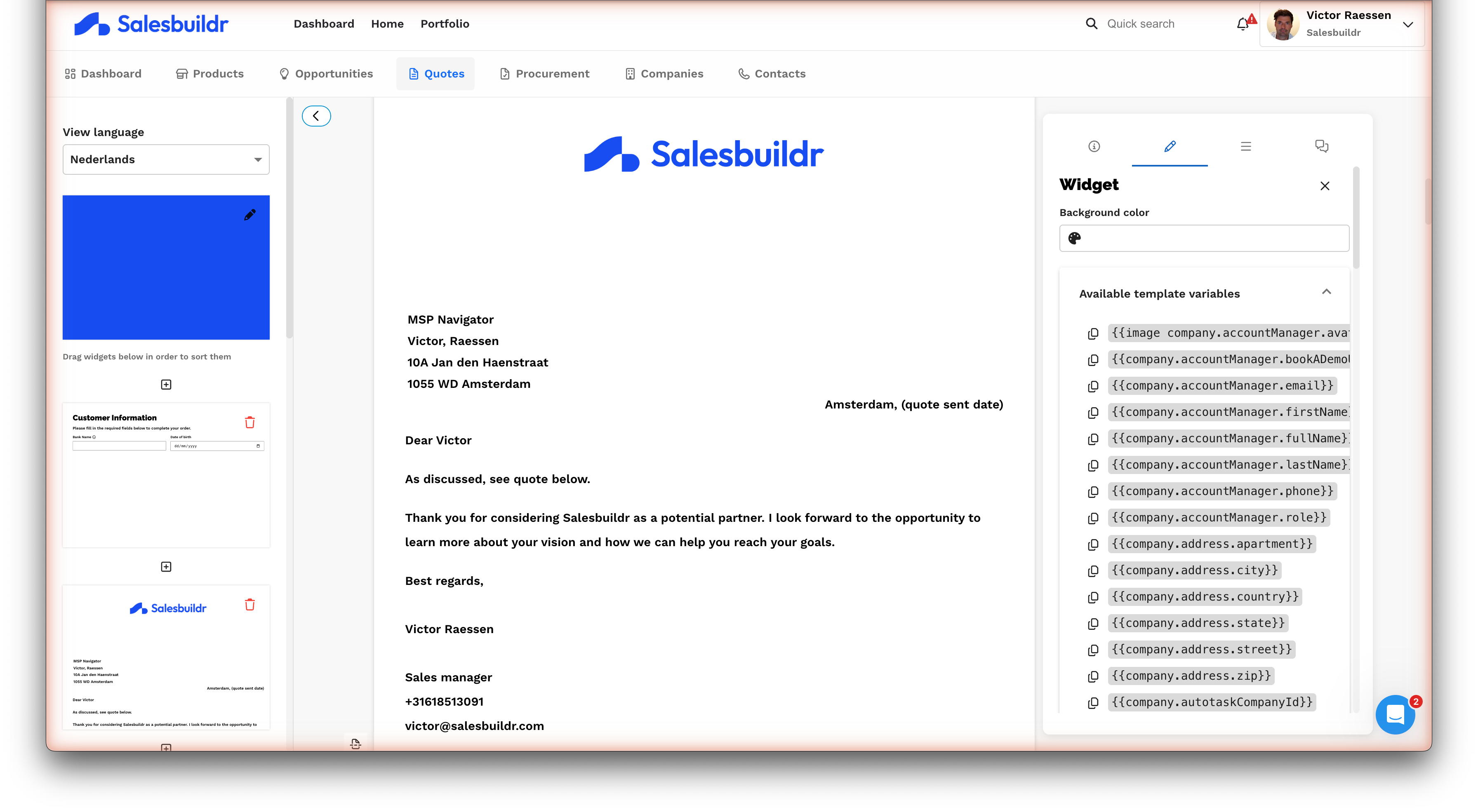Open the pencil edit tab
Viewport: 1478px width, 812px height.
pyautogui.click(x=1170, y=146)
